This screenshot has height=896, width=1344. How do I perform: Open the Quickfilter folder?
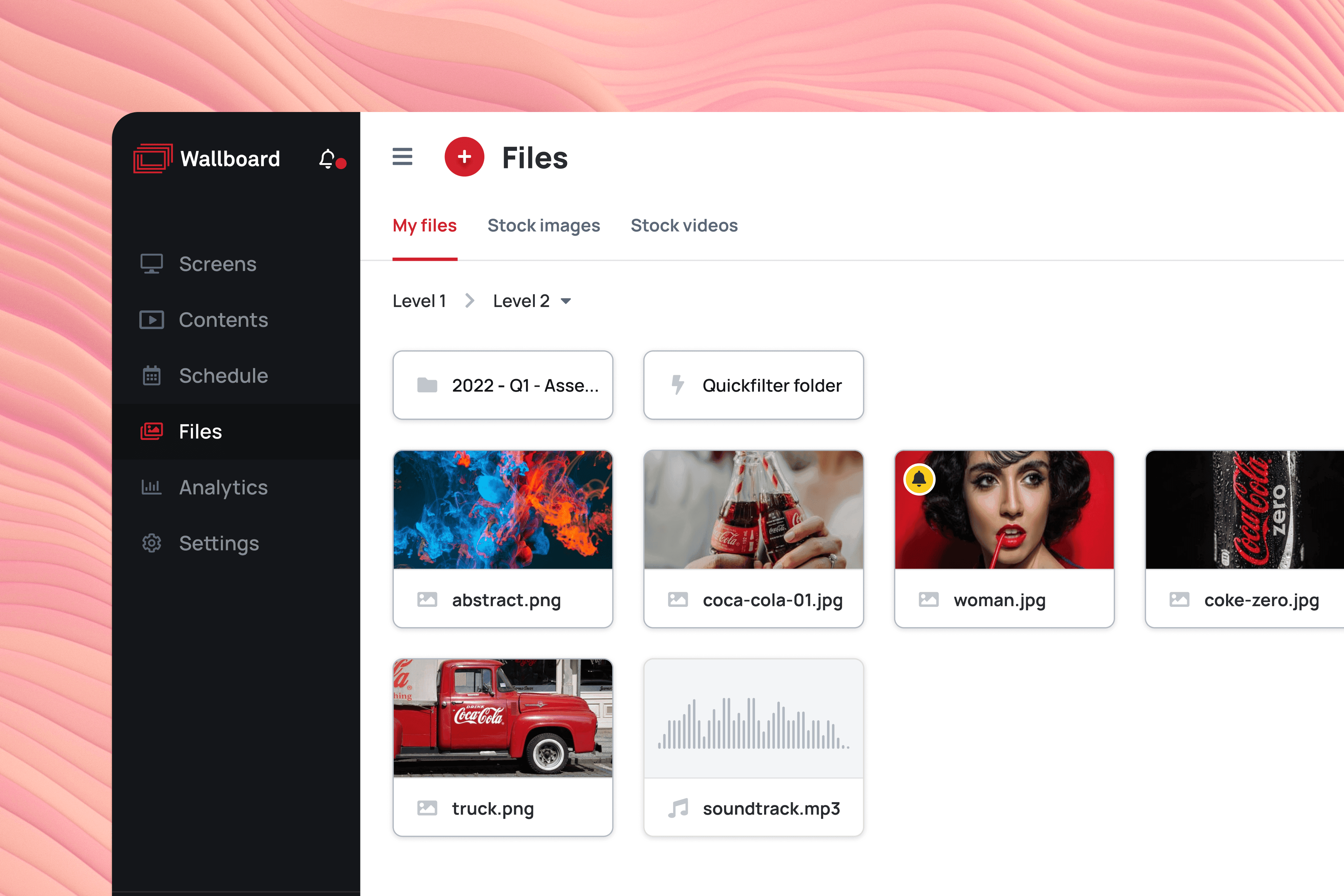(x=753, y=385)
